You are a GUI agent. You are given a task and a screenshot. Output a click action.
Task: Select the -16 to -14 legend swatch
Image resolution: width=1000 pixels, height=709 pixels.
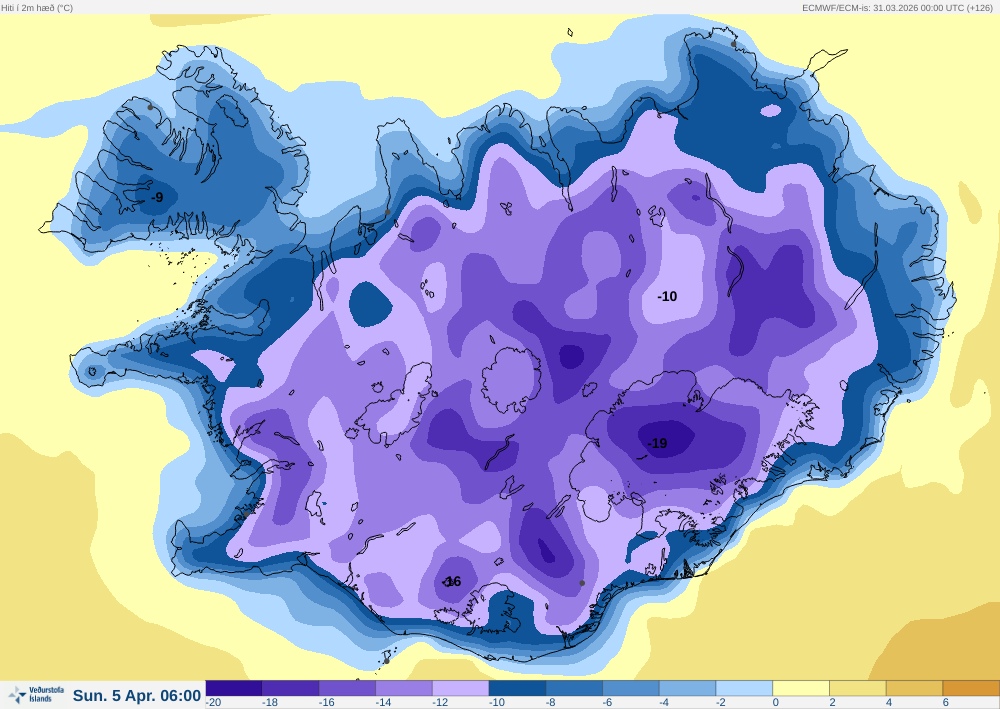[x=348, y=688]
